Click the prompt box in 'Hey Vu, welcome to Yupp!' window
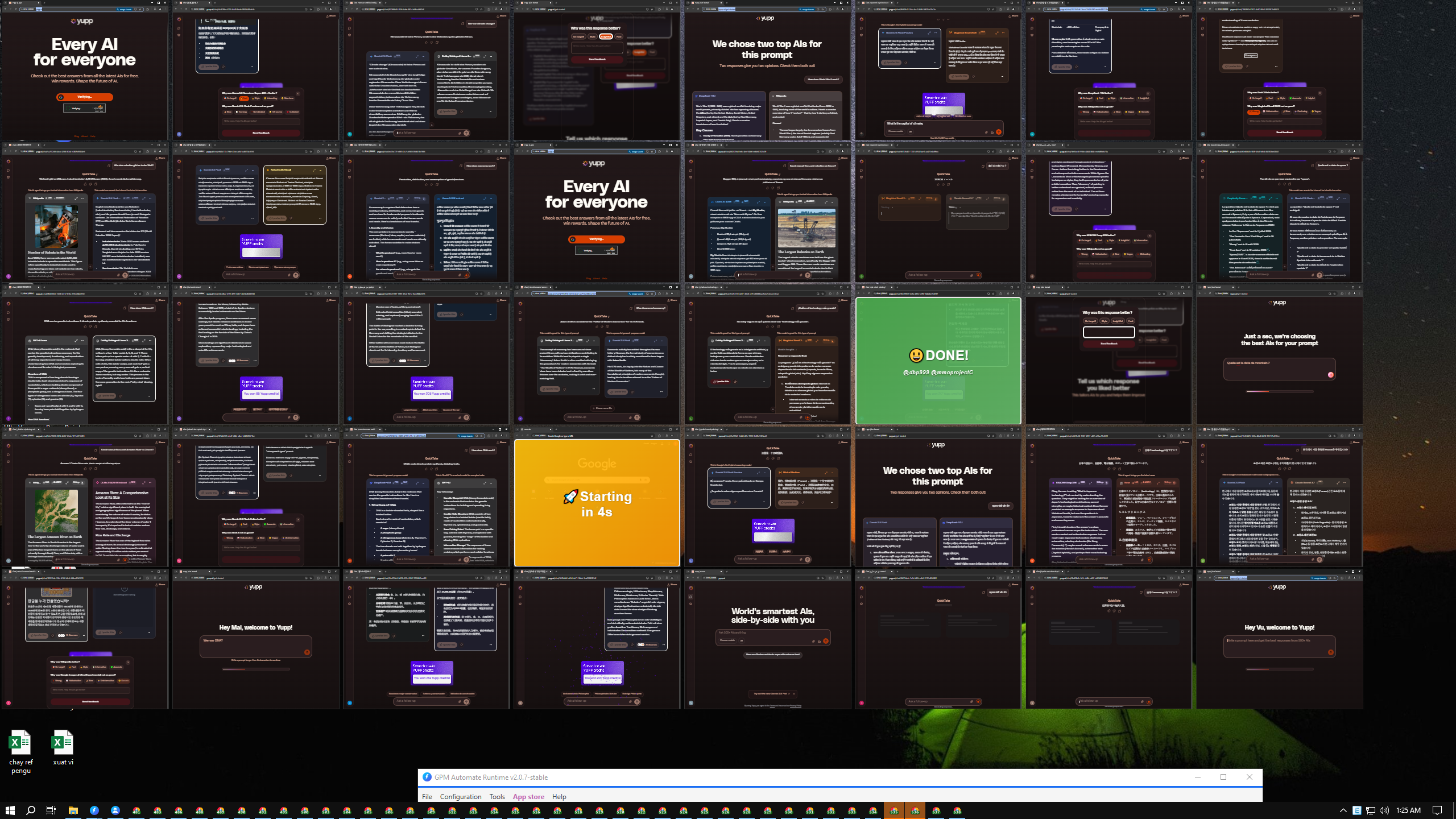1456x819 pixels. (x=1279, y=646)
